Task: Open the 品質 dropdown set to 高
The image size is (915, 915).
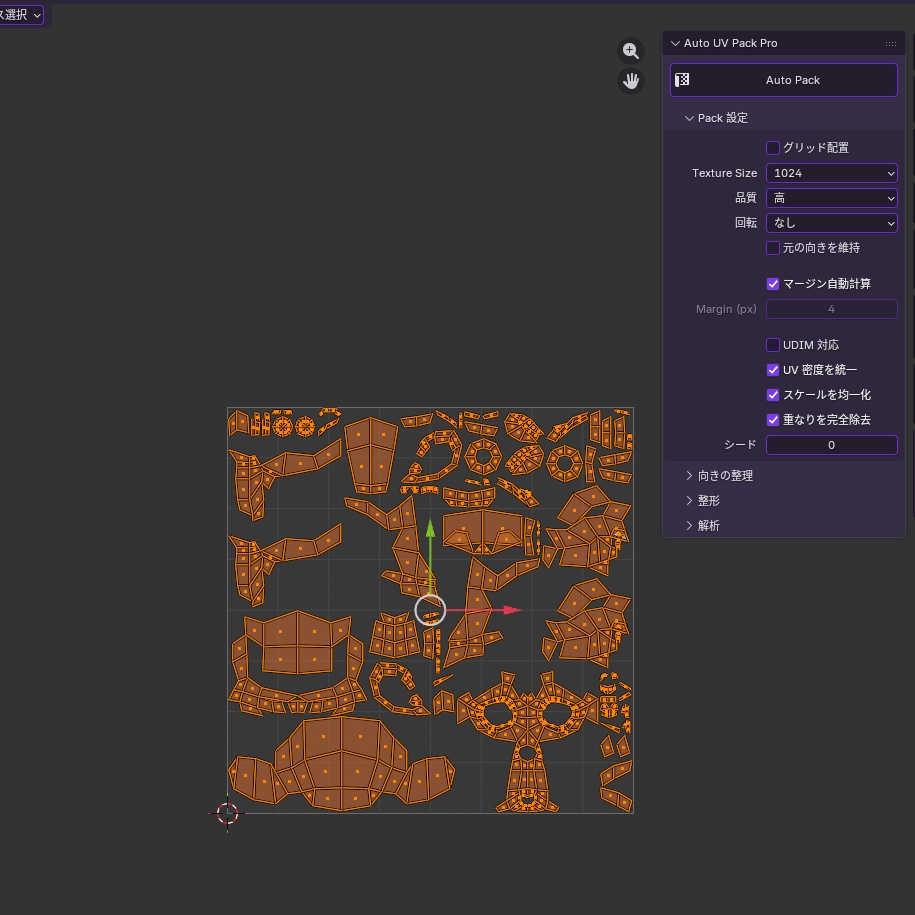Action: pyautogui.click(x=831, y=198)
